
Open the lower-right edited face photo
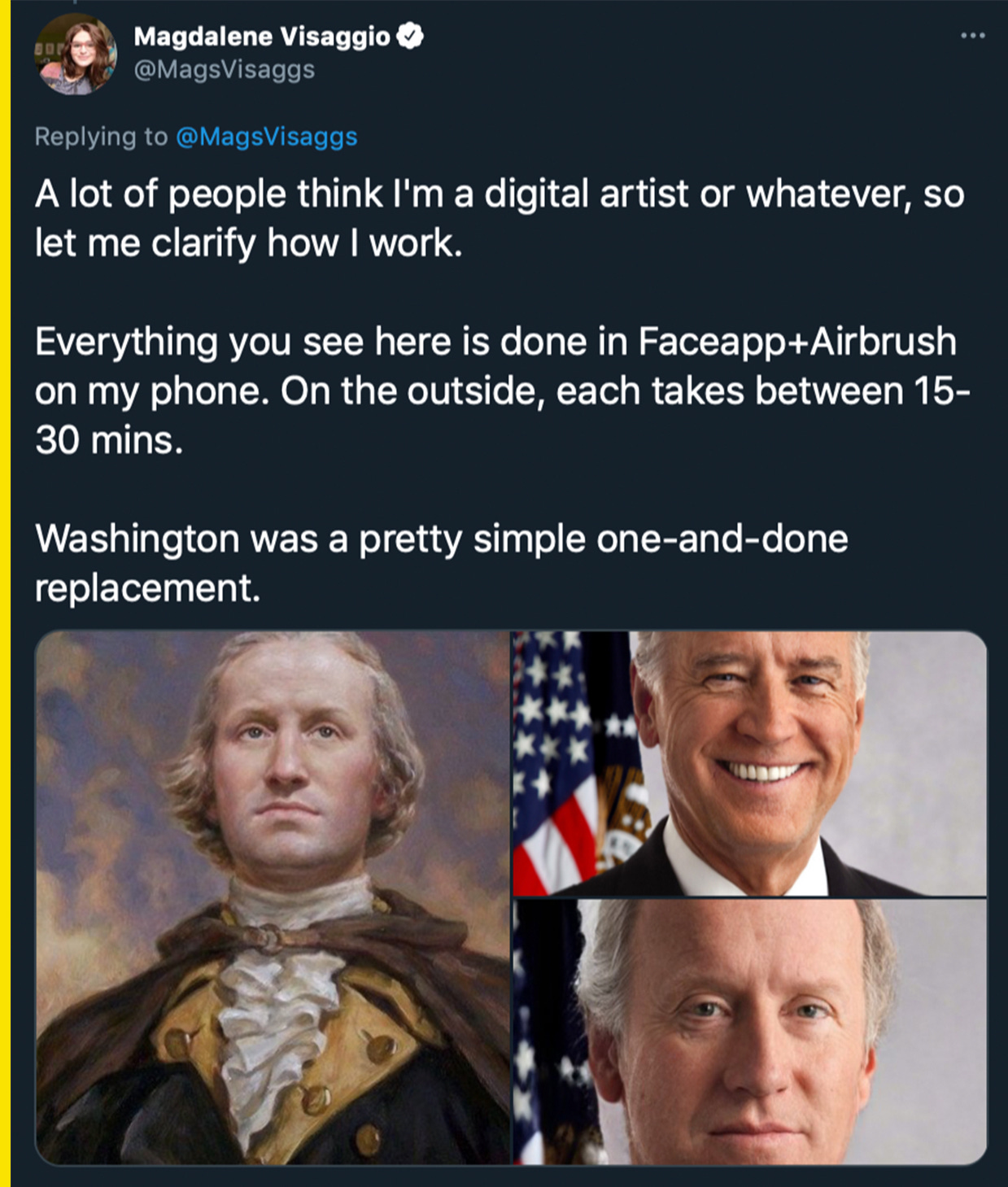pyautogui.click(x=749, y=1032)
